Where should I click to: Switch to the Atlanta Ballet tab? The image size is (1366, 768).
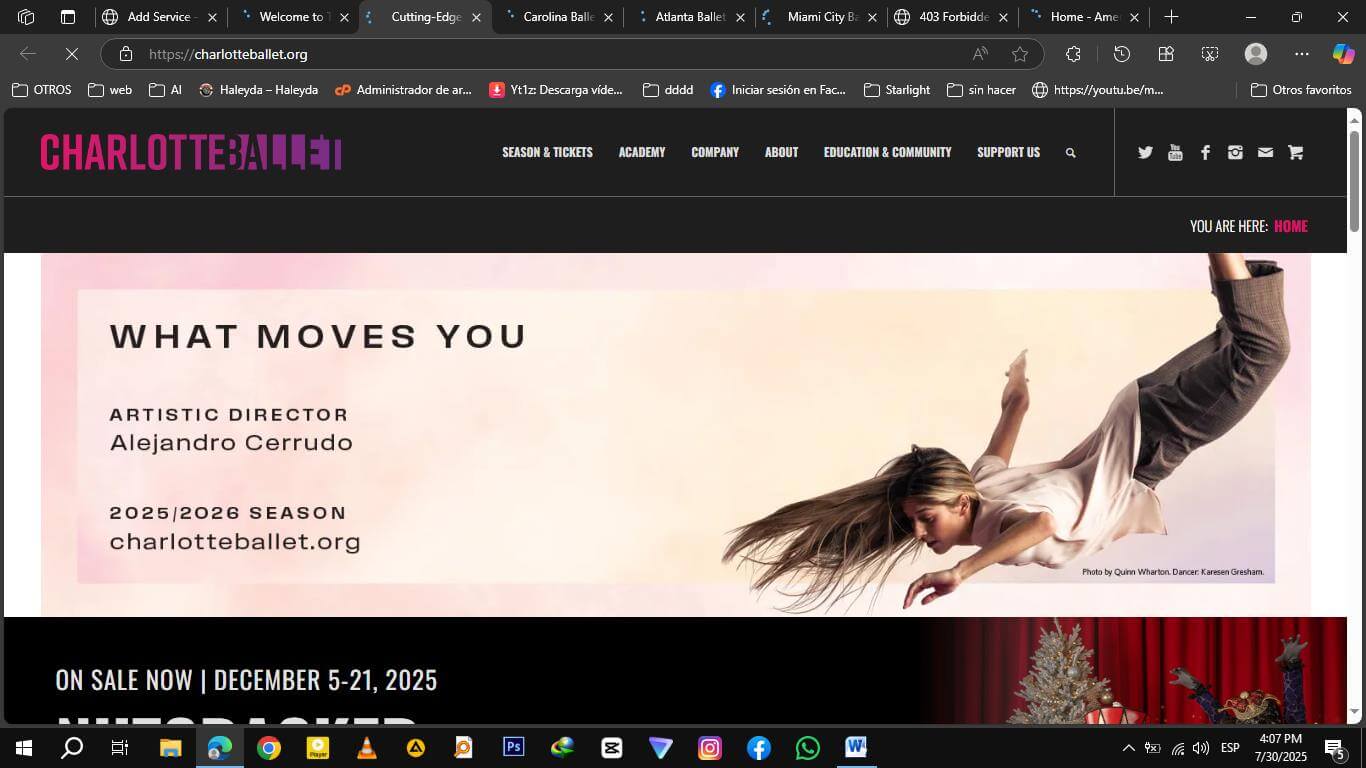pos(690,17)
